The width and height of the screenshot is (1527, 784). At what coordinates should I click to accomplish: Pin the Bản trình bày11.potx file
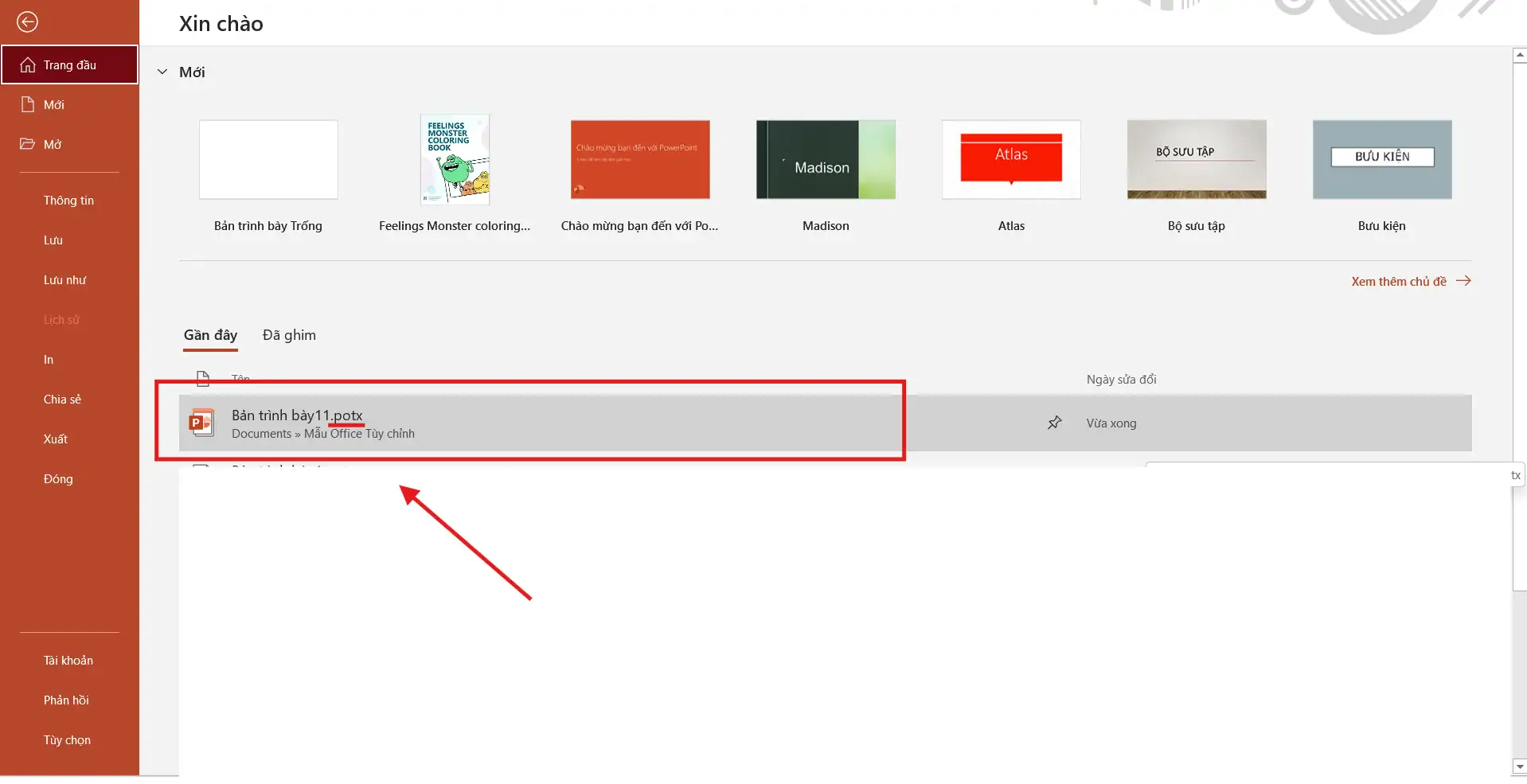(1053, 423)
